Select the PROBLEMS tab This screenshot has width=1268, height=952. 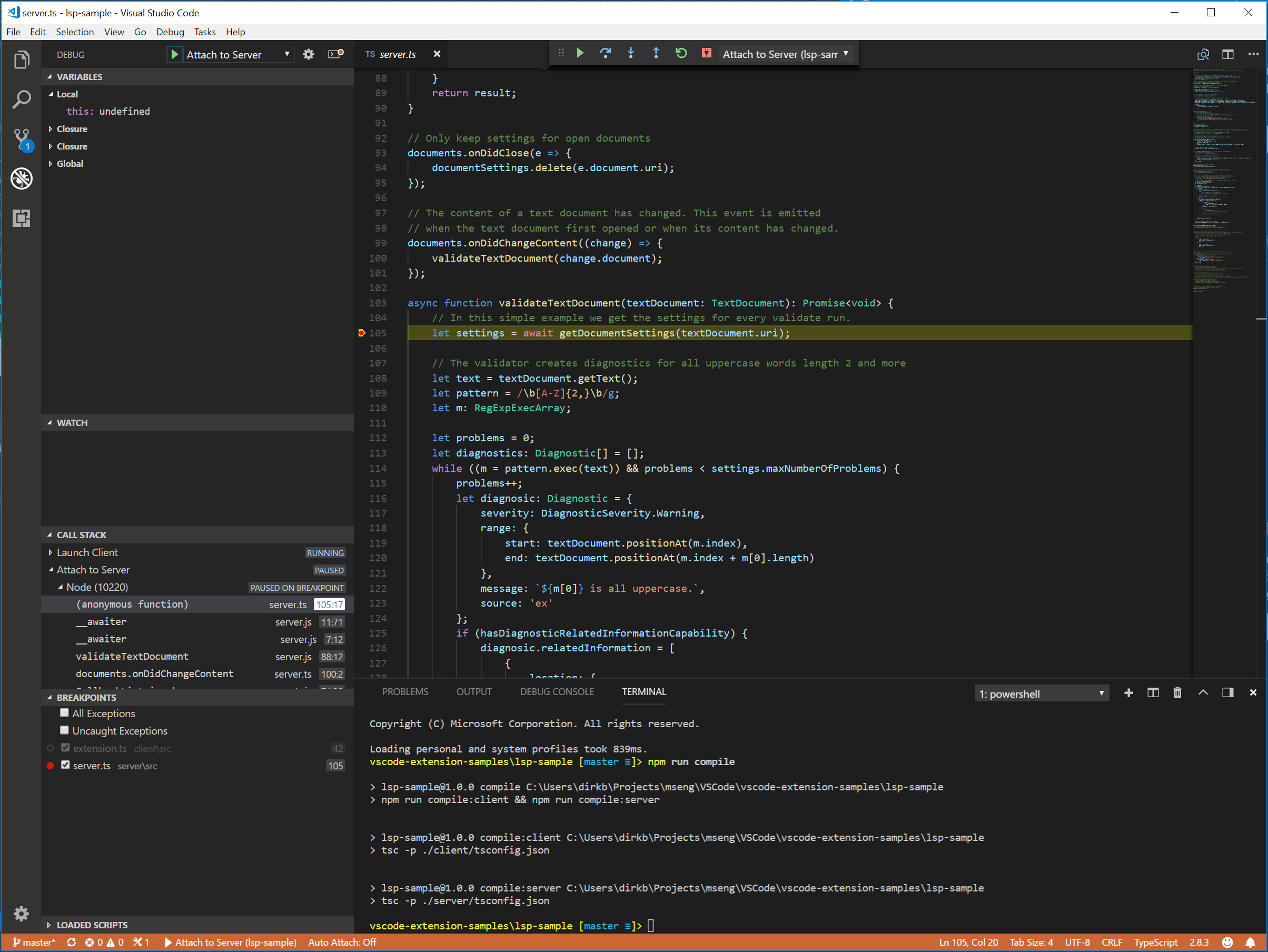(x=406, y=692)
